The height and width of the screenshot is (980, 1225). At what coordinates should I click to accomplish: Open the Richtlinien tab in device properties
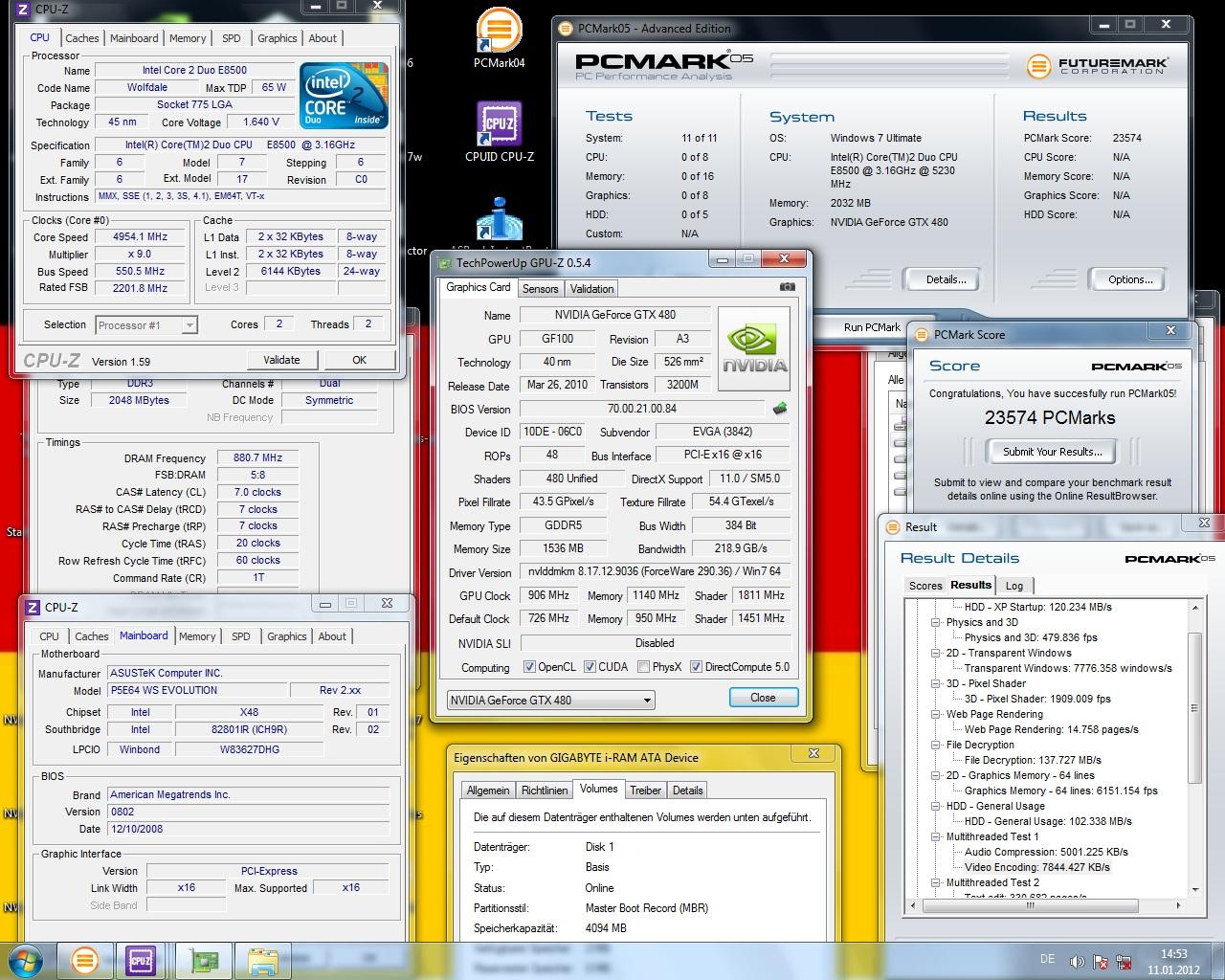[544, 791]
